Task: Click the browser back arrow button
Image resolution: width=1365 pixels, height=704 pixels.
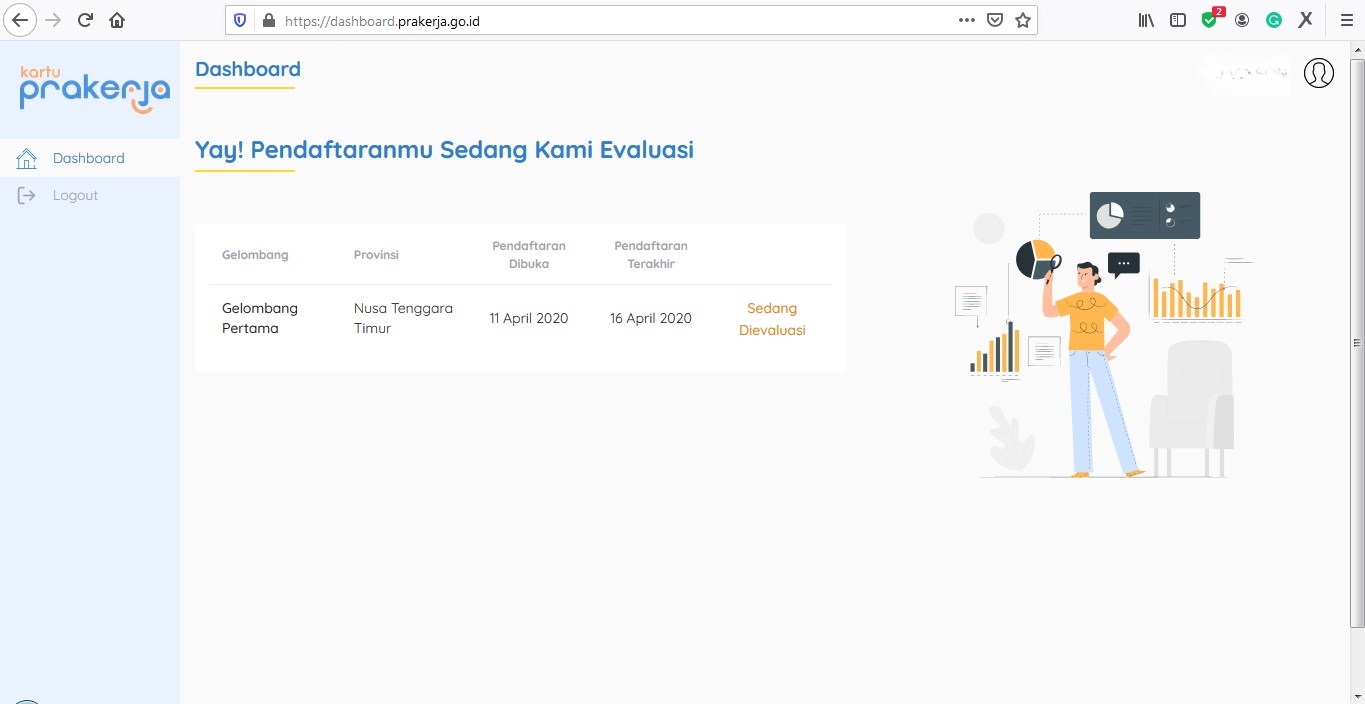Action: tap(20, 20)
